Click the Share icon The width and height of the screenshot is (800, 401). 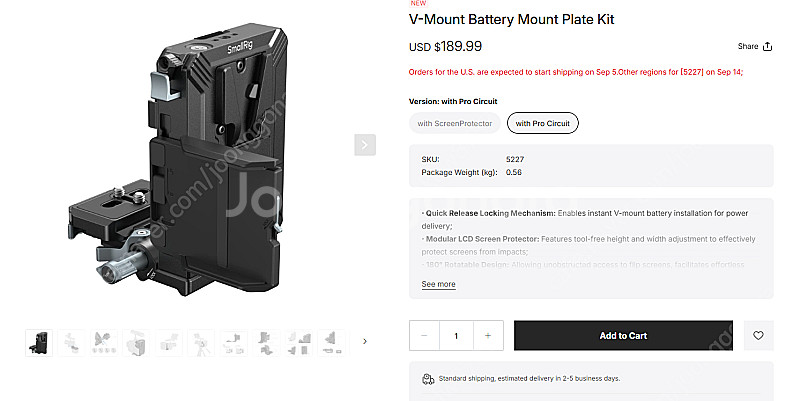tap(768, 46)
